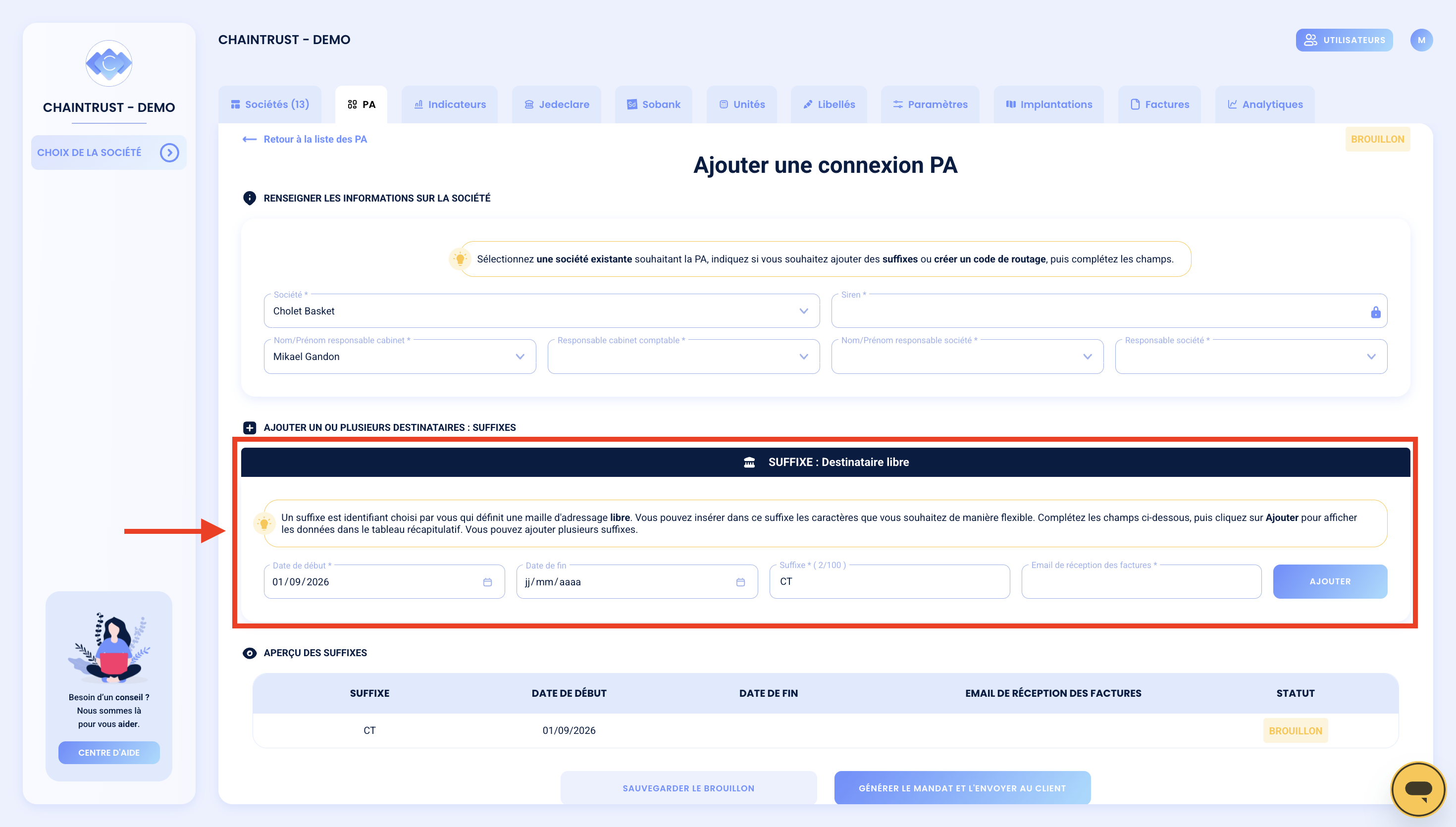Viewport: 1456px width, 827px height.
Task: Go to the Libellés tab
Action: [829, 104]
